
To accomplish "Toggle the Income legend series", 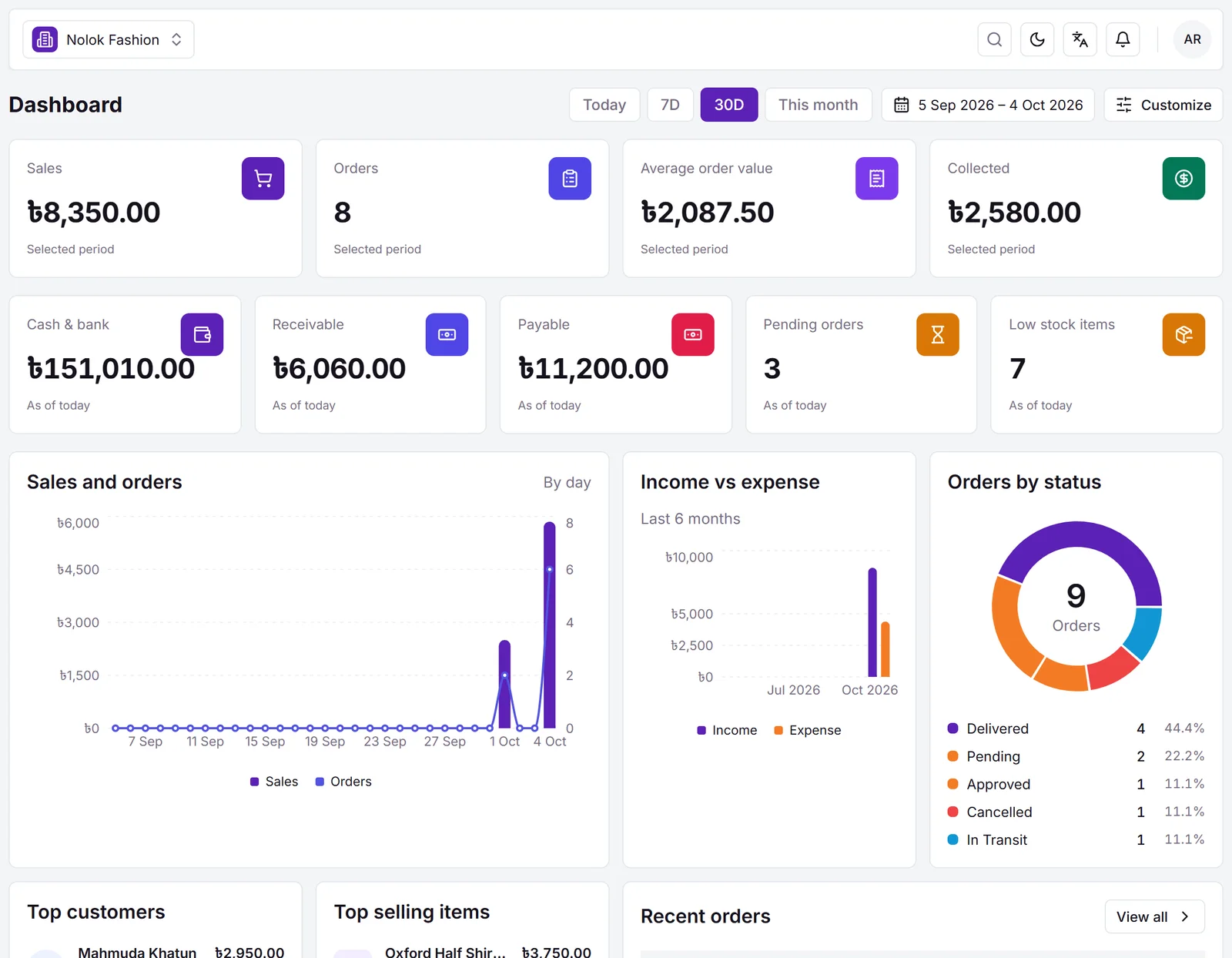I will (x=727, y=730).
